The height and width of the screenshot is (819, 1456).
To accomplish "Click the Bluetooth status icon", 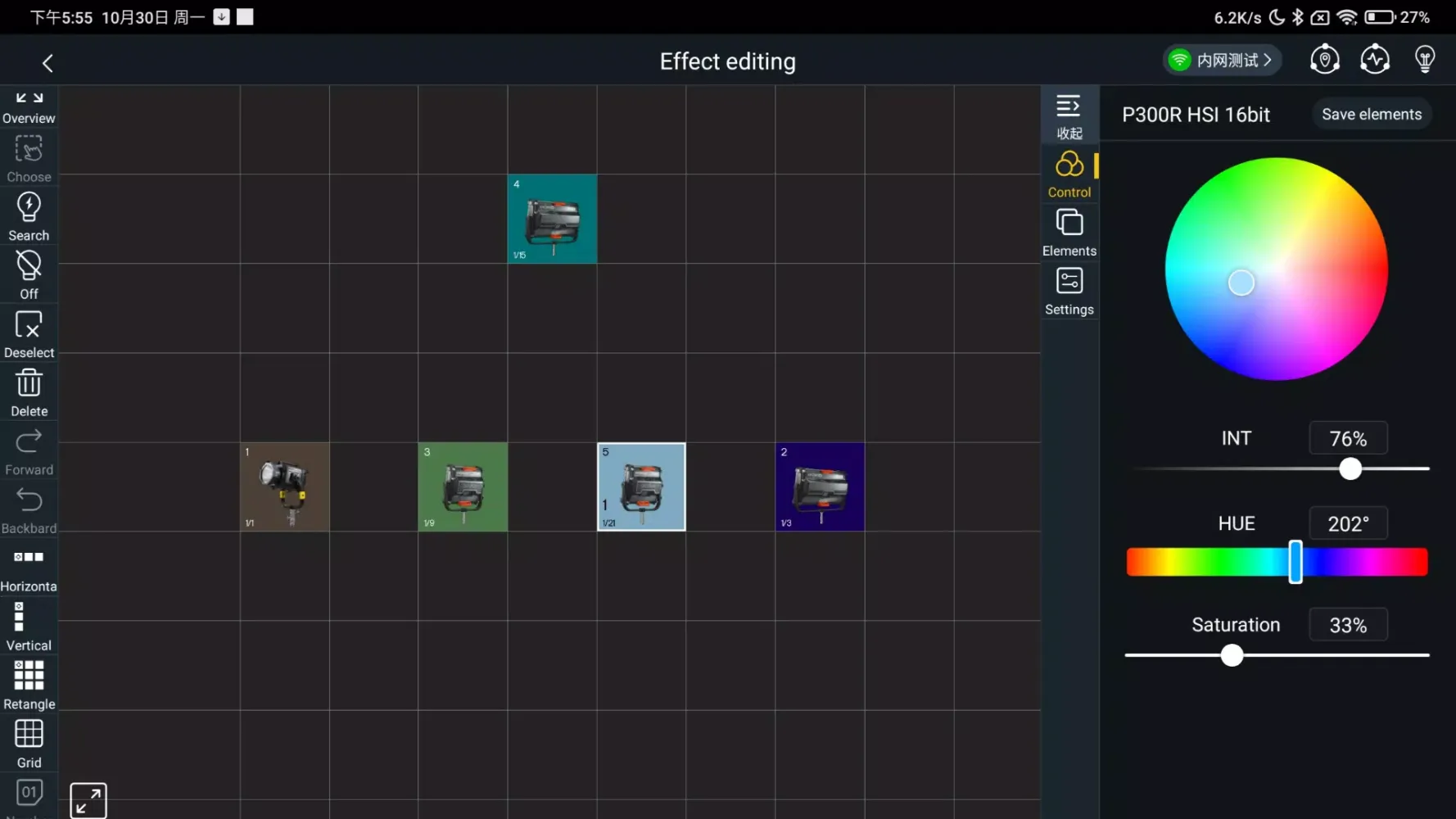I will 1297,17.
